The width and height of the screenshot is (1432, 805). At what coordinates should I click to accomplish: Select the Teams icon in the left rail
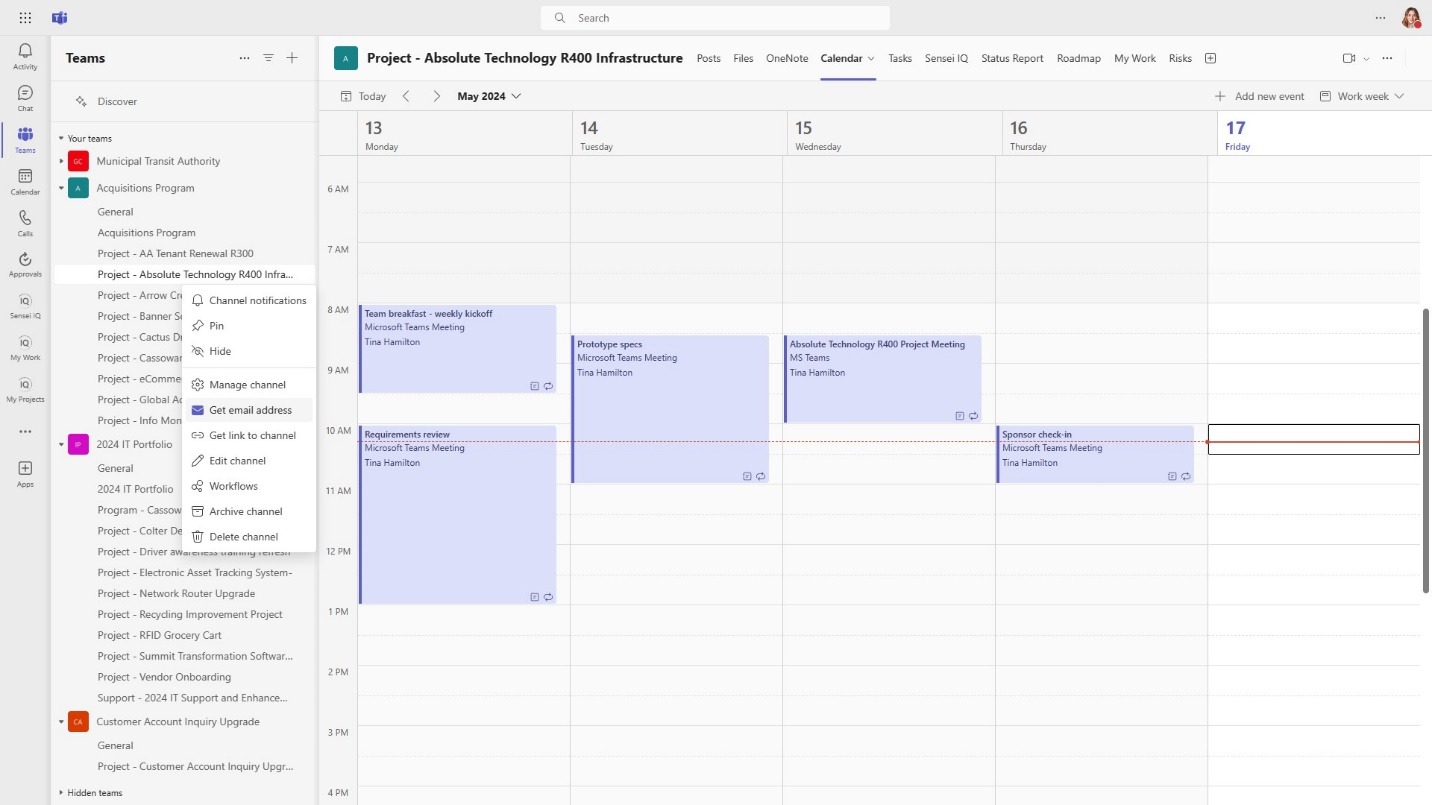(25, 140)
